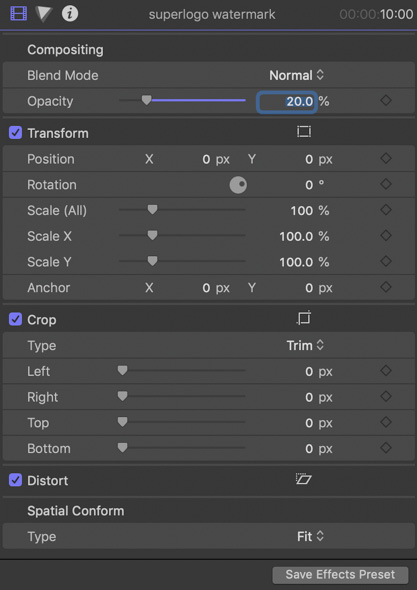
Task: Activate the Transform onscreen controls icon
Action: click(304, 131)
